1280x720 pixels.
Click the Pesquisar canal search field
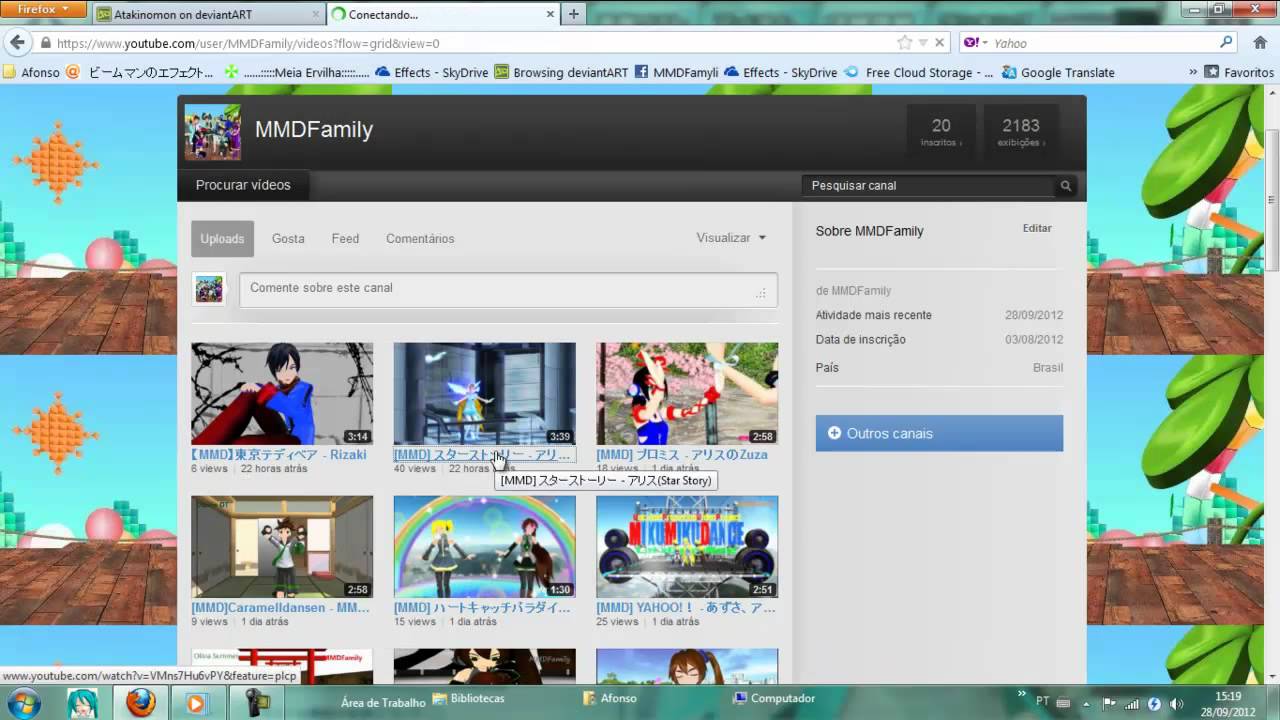coord(929,186)
